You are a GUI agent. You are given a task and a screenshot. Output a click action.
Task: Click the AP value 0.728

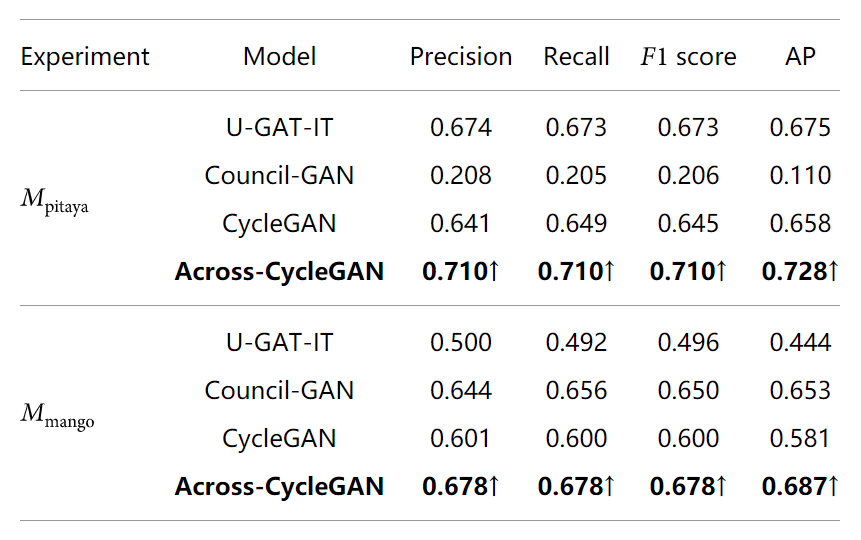800,271
